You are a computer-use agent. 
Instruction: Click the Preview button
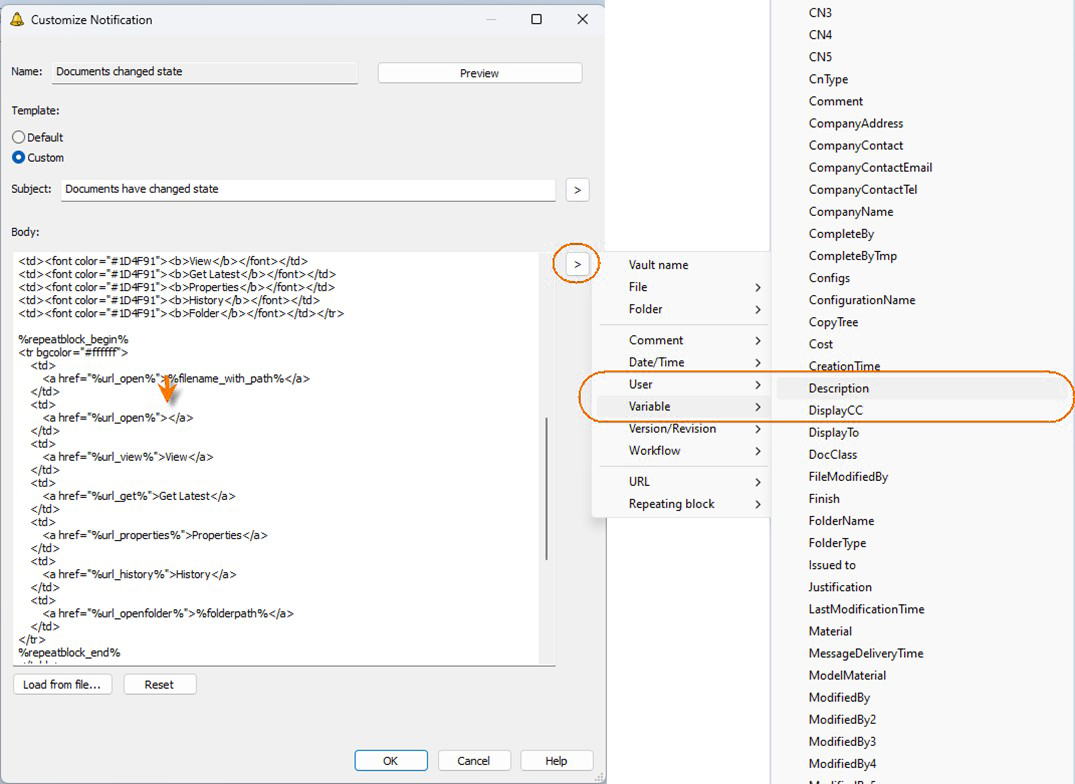[479, 72]
